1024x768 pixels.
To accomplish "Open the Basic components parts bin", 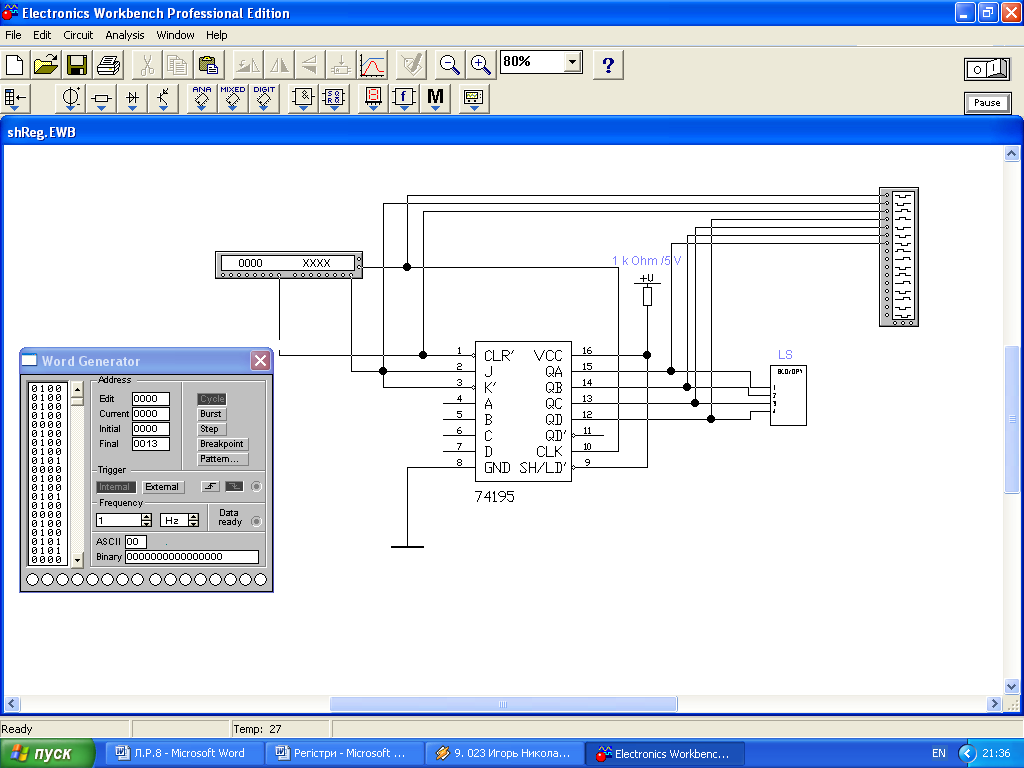I will point(101,98).
